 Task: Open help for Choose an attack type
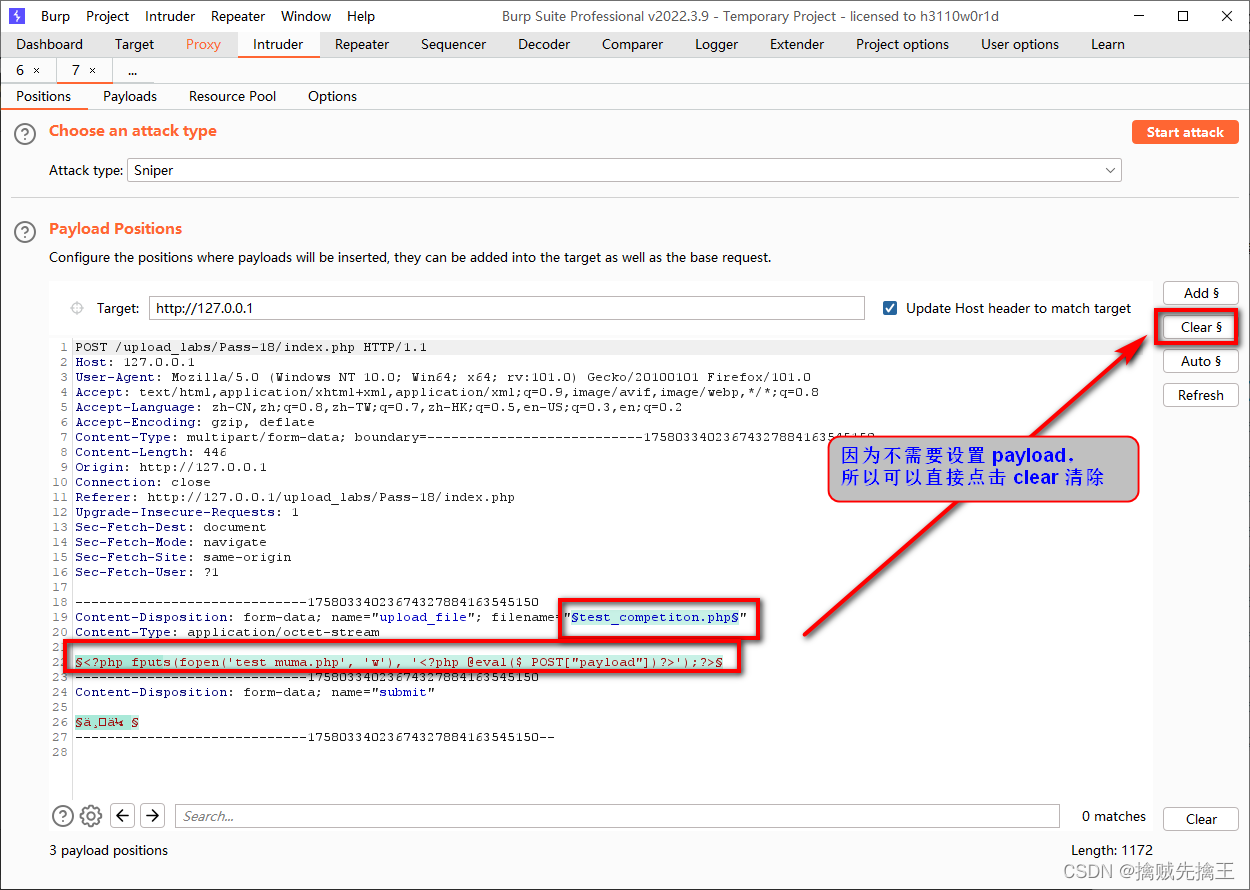[25, 134]
